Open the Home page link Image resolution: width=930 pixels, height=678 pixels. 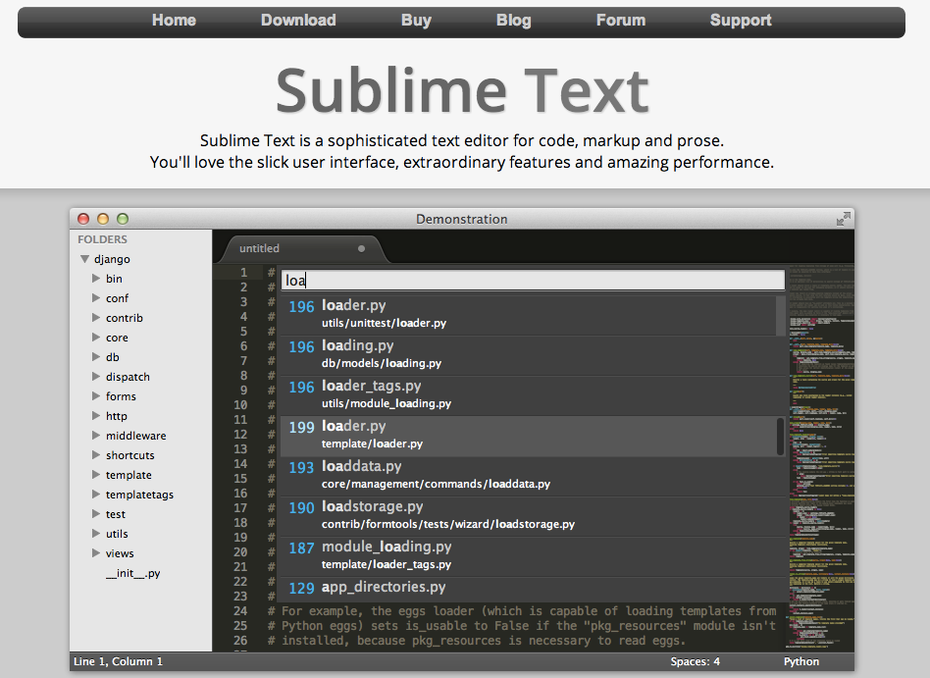pyautogui.click(x=174, y=20)
